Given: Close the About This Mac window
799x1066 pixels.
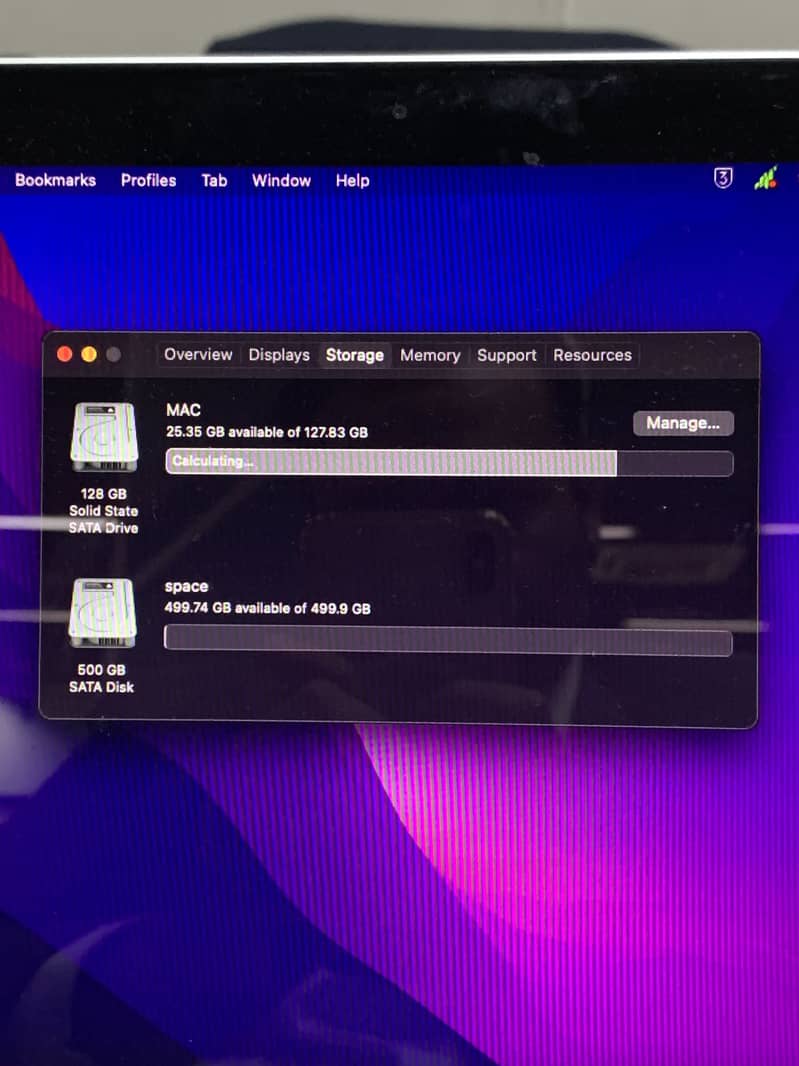Looking at the screenshot, I should pyautogui.click(x=65, y=354).
